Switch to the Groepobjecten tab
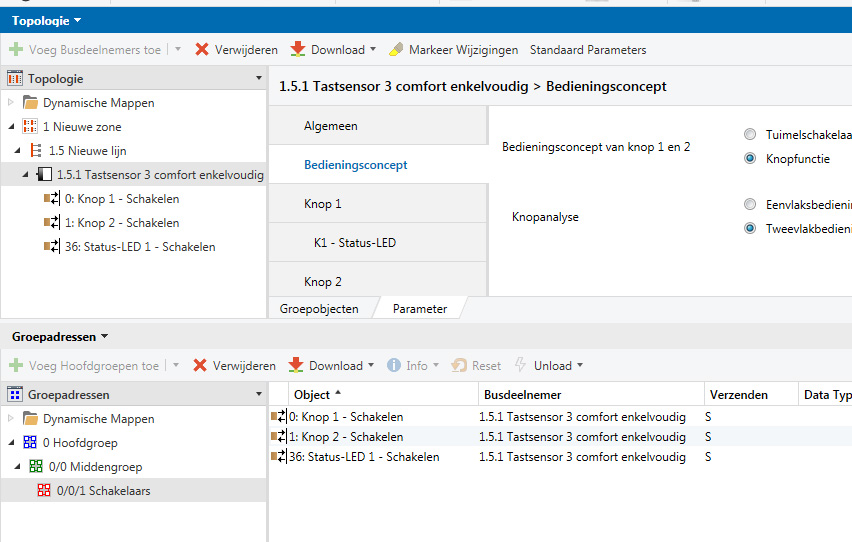The height and width of the screenshot is (542, 852). pos(318,309)
